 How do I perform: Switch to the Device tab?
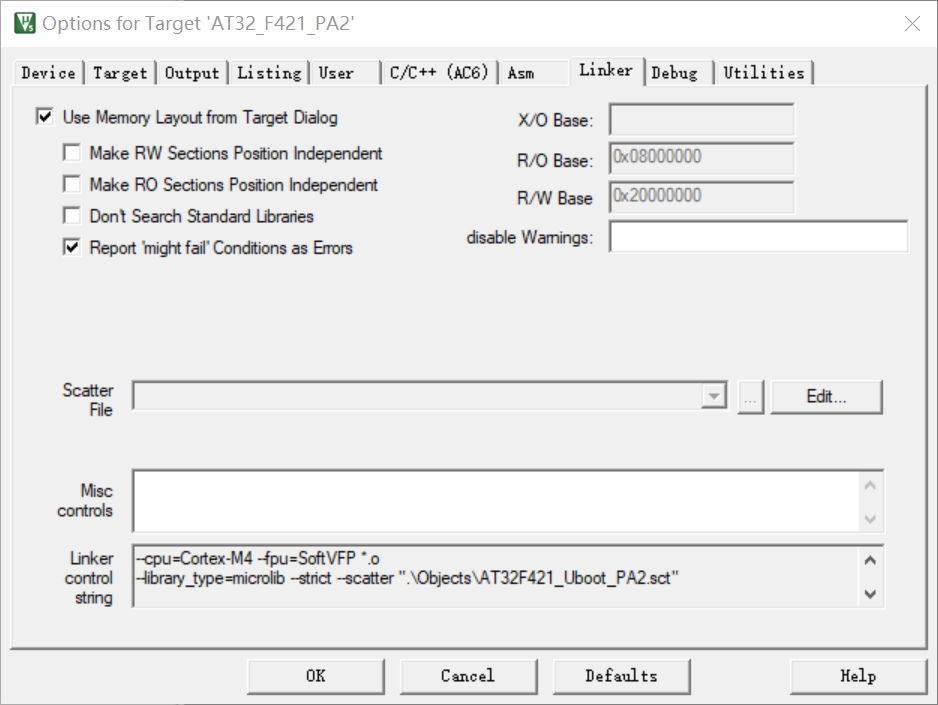(x=48, y=73)
